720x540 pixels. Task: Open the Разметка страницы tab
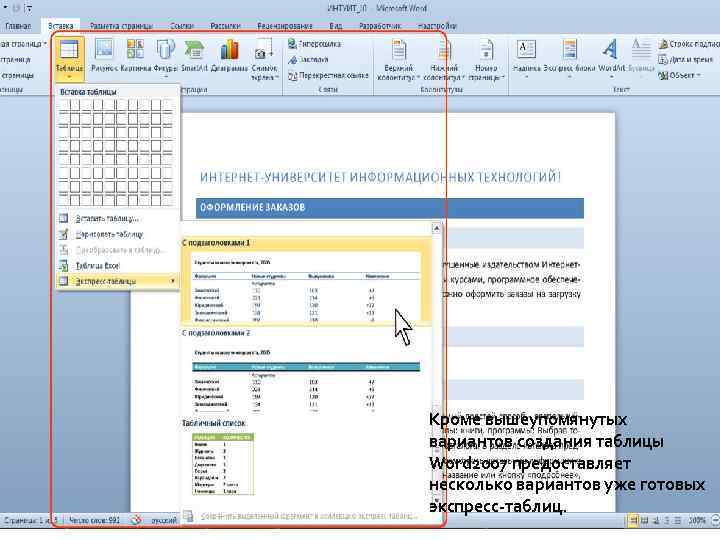[x=121, y=26]
